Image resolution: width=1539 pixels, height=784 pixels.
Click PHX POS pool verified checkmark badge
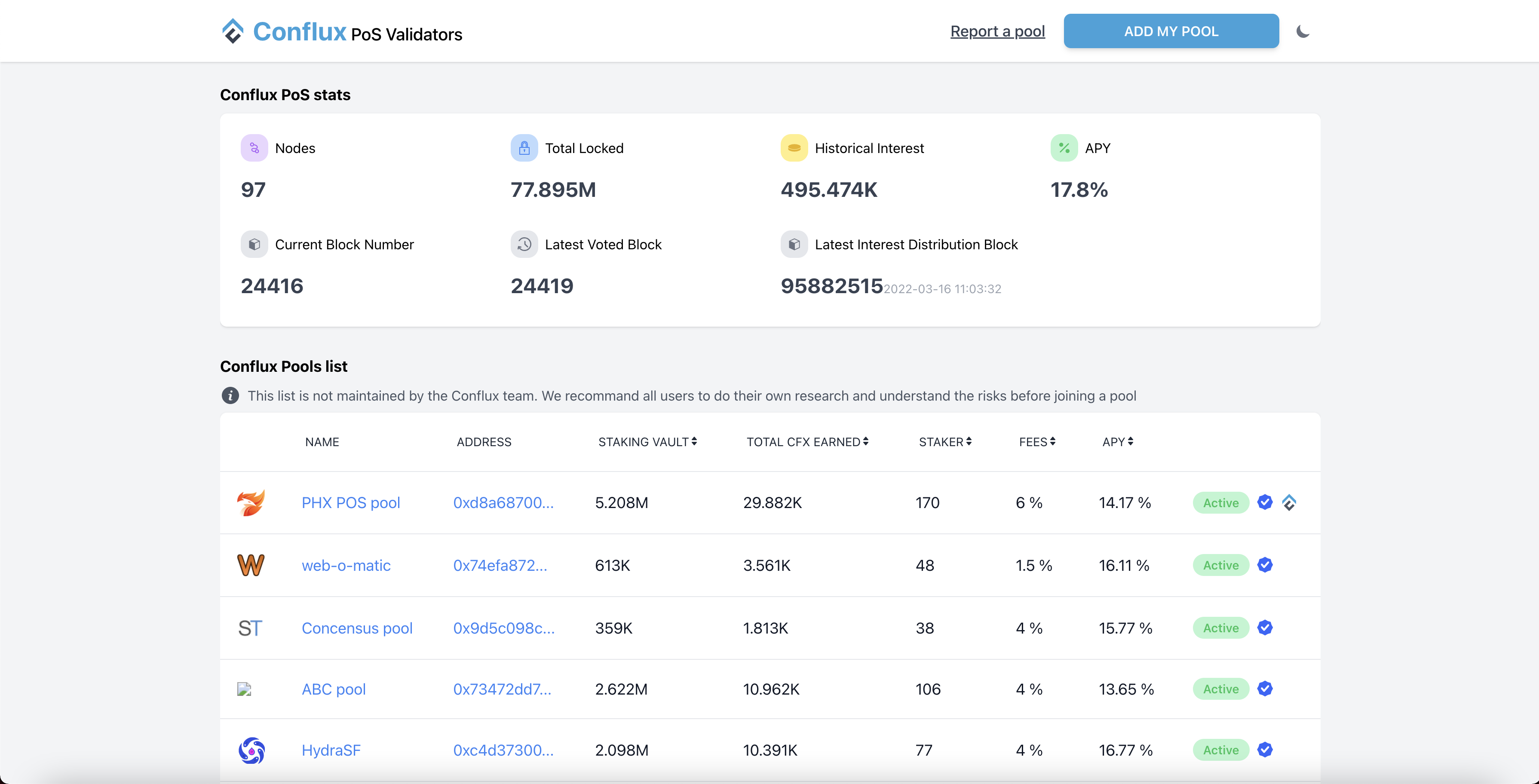(x=1265, y=502)
